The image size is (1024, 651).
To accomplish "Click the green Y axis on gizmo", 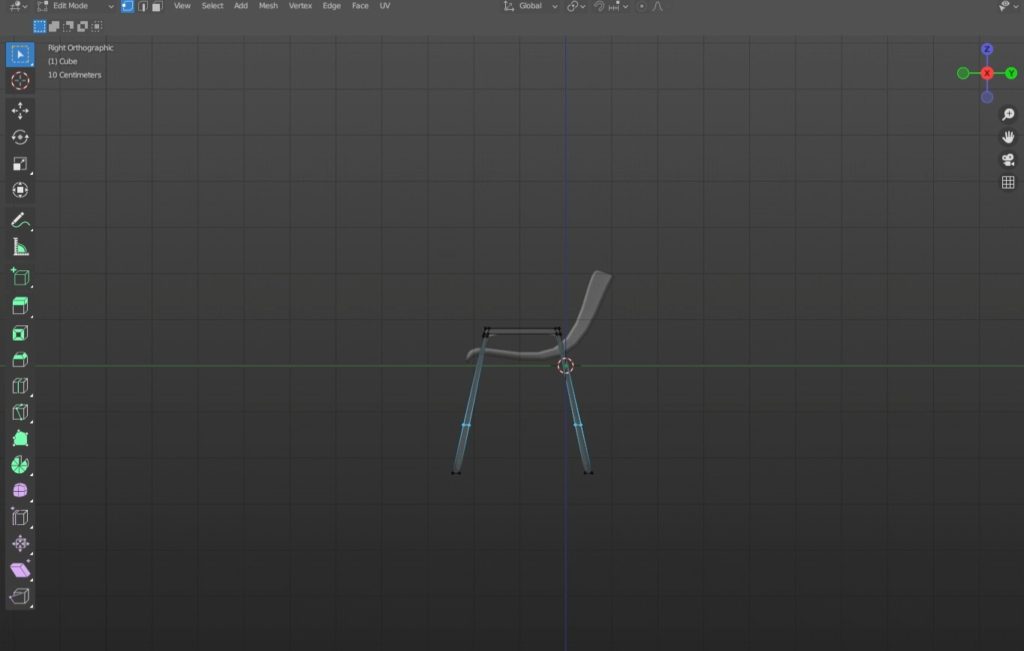I will (x=1011, y=73).
